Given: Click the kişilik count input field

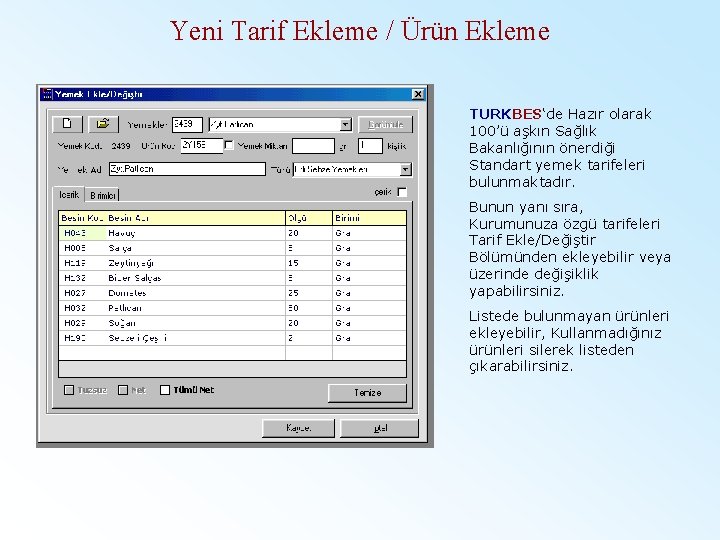Looking at the screenshot, I should coord(370,146).
